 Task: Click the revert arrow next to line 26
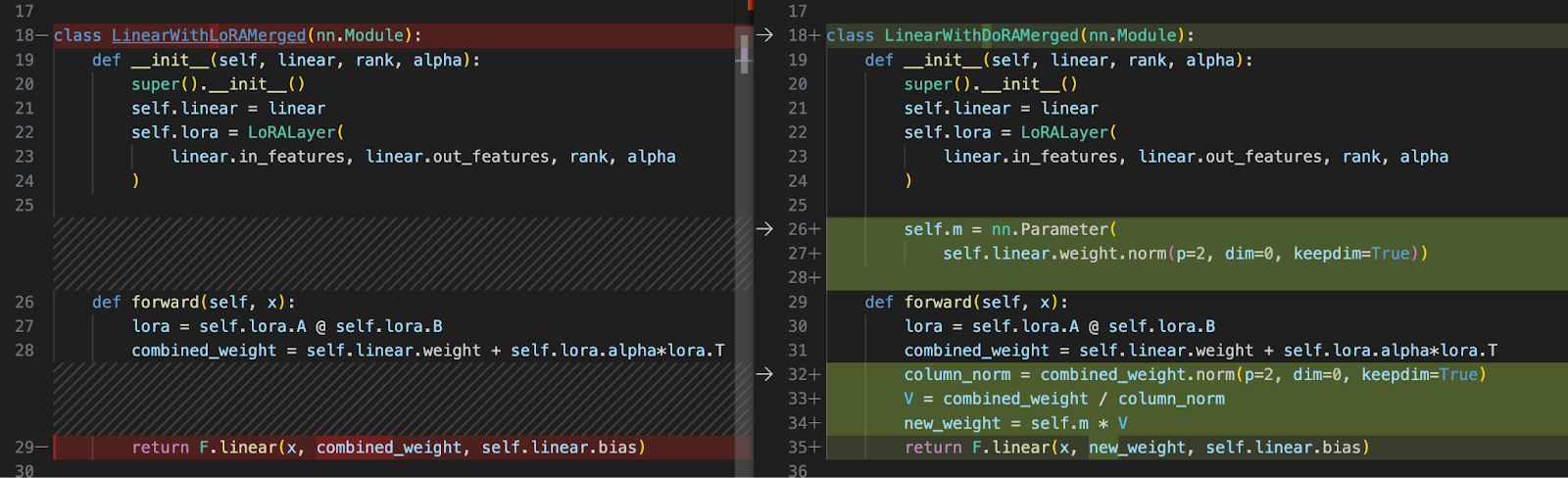[764, 229]
